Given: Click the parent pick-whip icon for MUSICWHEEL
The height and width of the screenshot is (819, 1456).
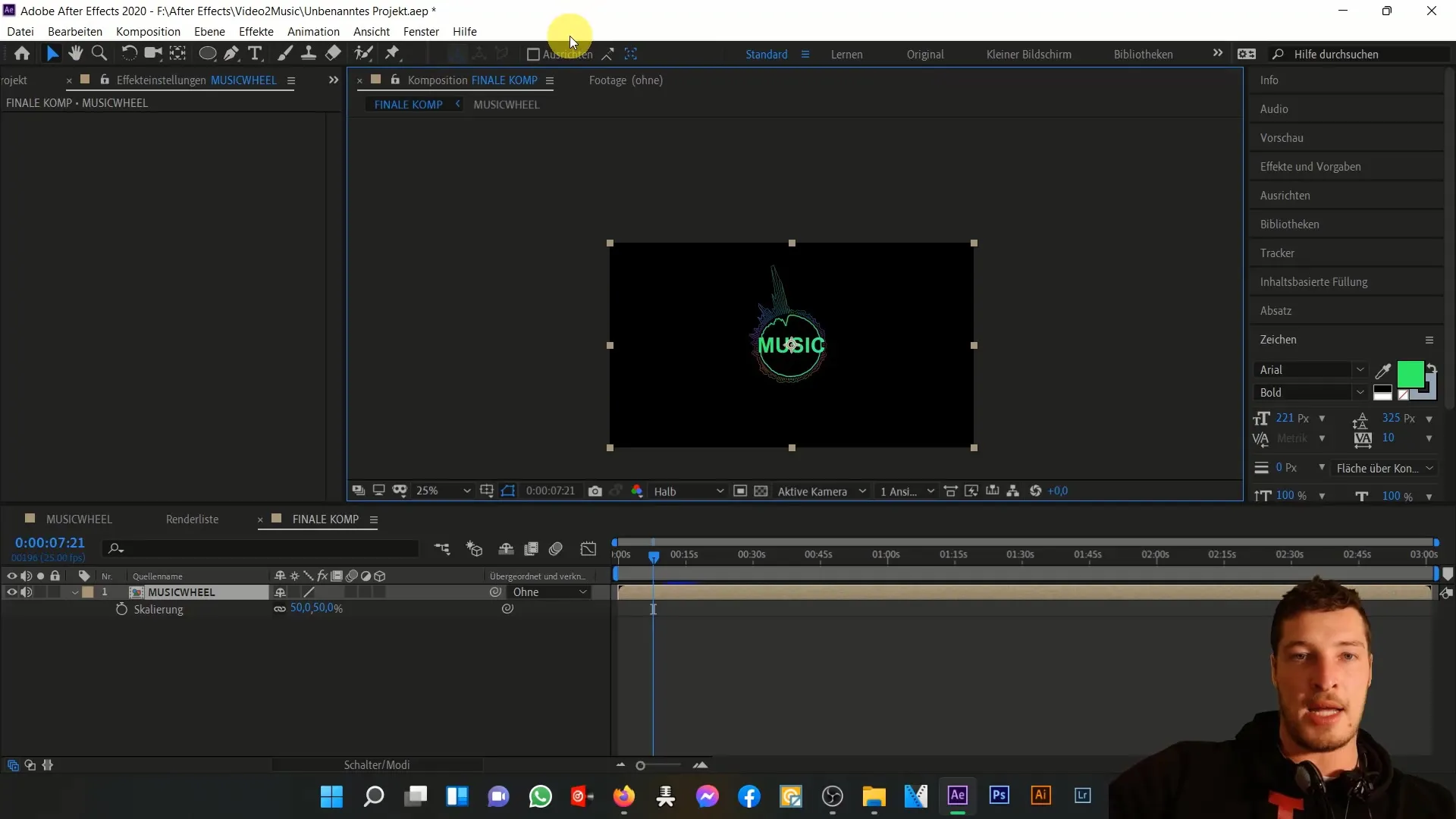Looking at the screenshot, I should tap(497, 592).
